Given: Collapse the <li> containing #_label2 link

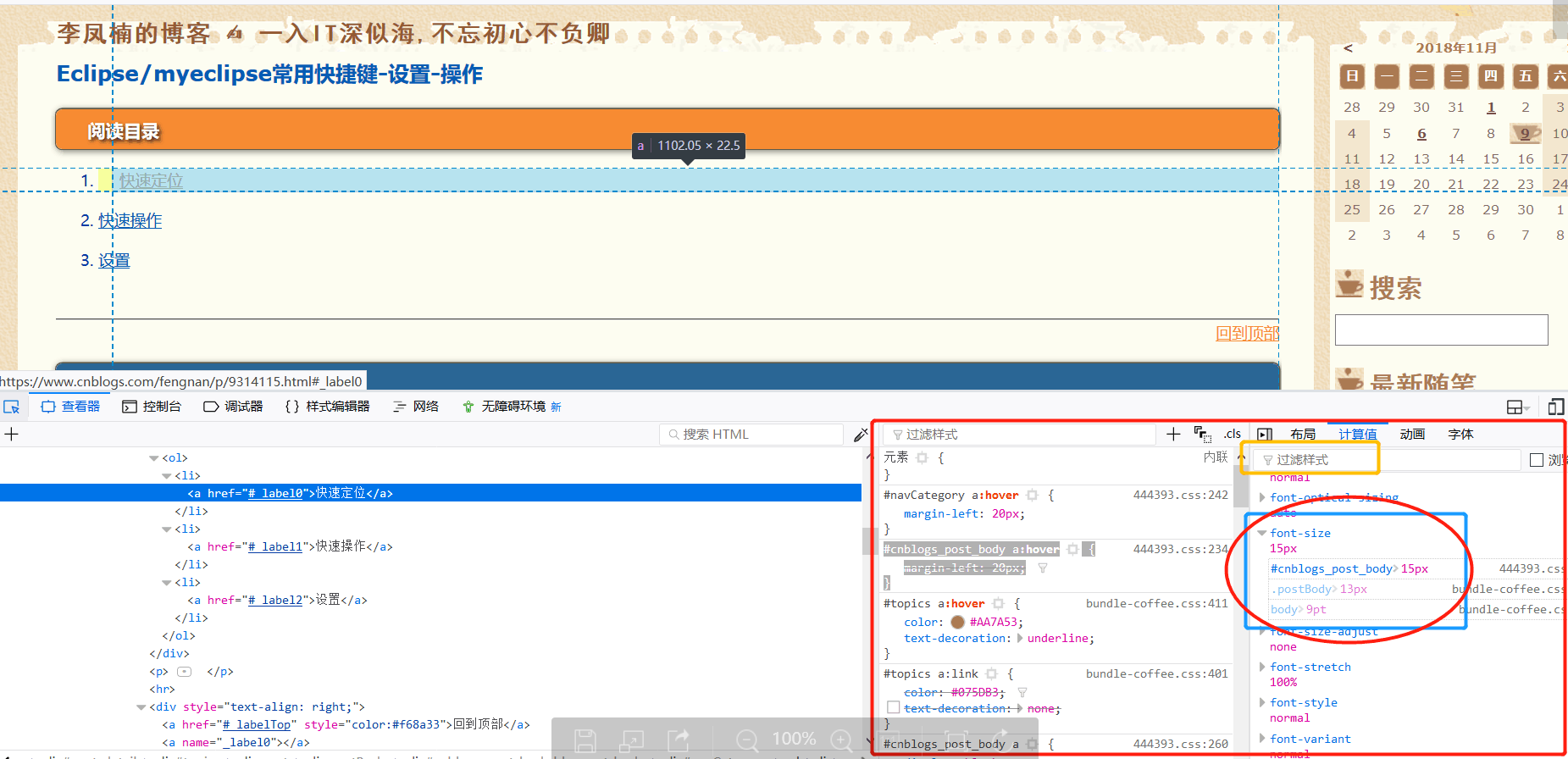Looking at the screenshot, I should pyautogui.click(x=166, y=583).
